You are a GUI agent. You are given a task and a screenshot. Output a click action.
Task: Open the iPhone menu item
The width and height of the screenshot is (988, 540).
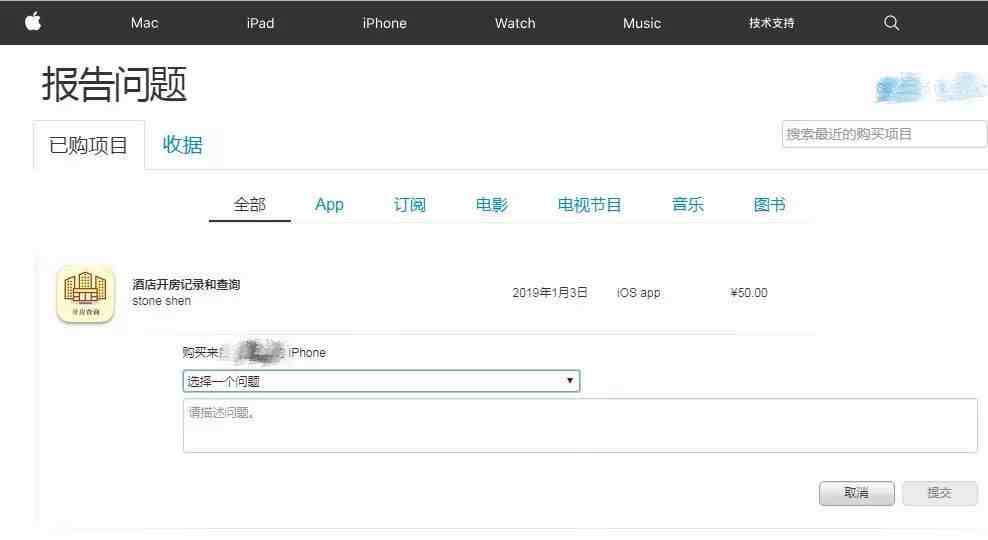pyautogui.click(x=384, y=23)
